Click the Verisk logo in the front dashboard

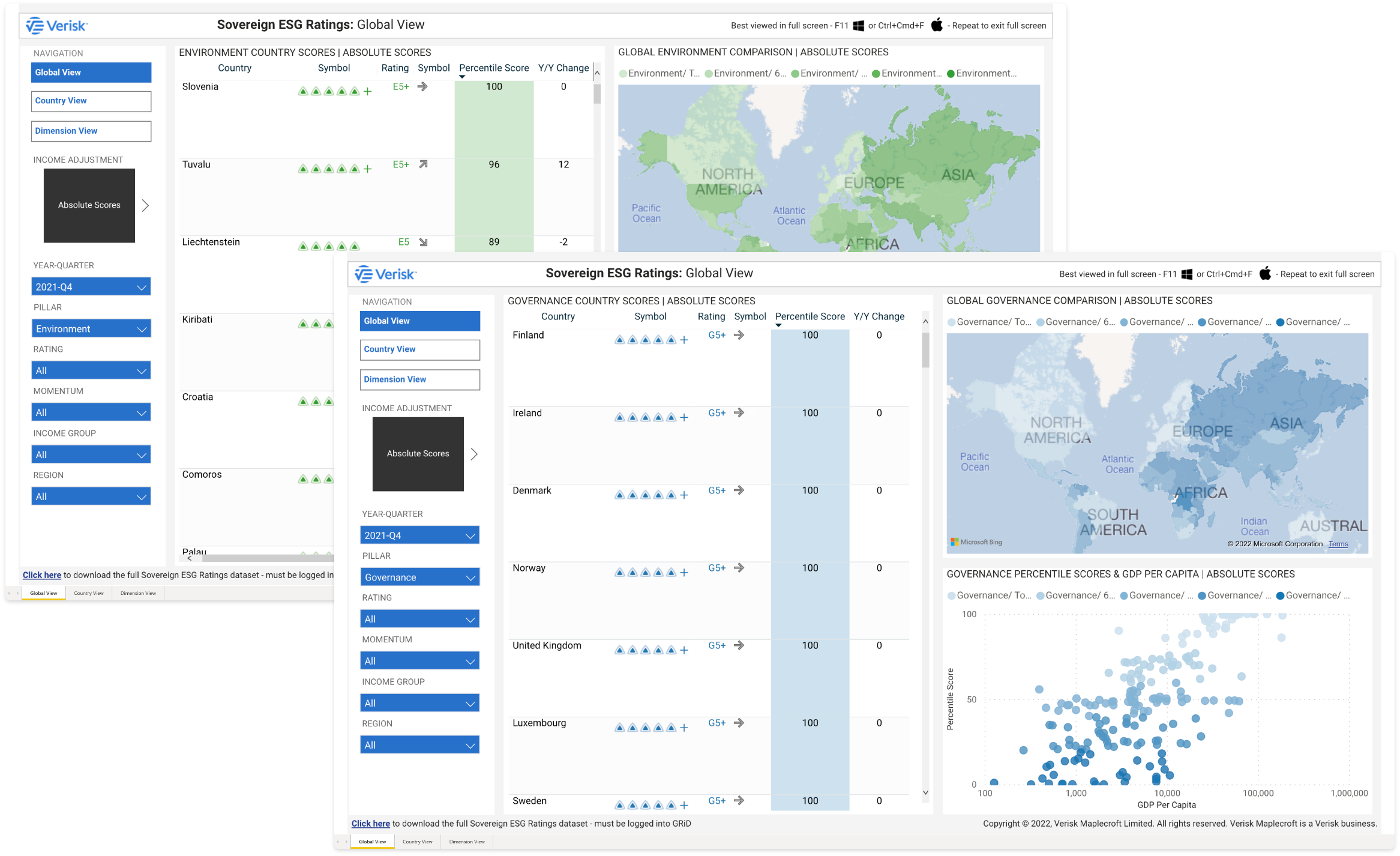click(x=385, y=274)
